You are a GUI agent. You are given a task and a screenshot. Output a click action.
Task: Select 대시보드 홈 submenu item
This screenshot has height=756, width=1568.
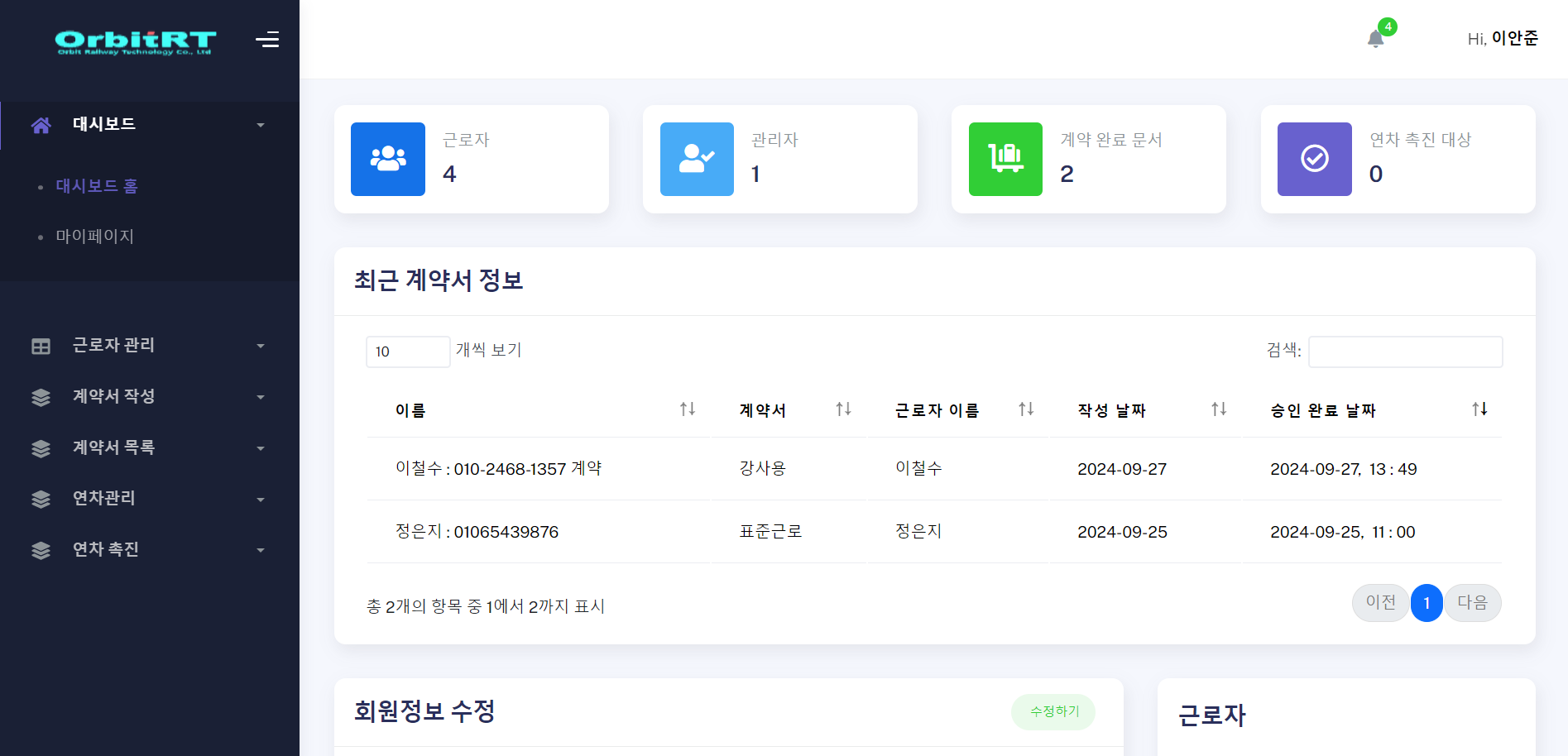pyautogui.click(x=97, y=186)
